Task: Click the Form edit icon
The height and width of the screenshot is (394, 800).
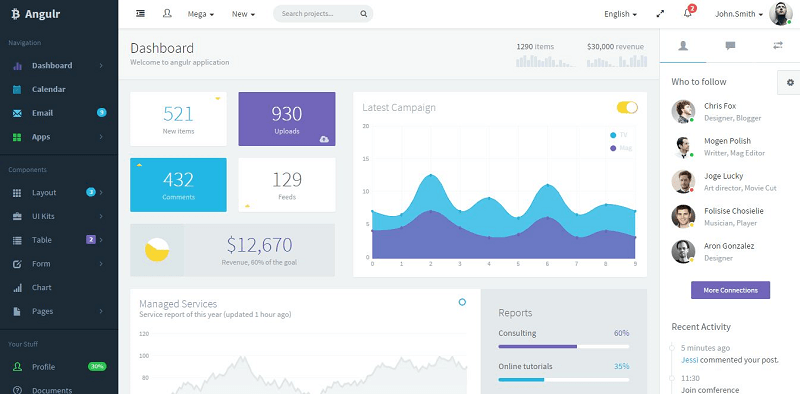Action: [17, 264]
